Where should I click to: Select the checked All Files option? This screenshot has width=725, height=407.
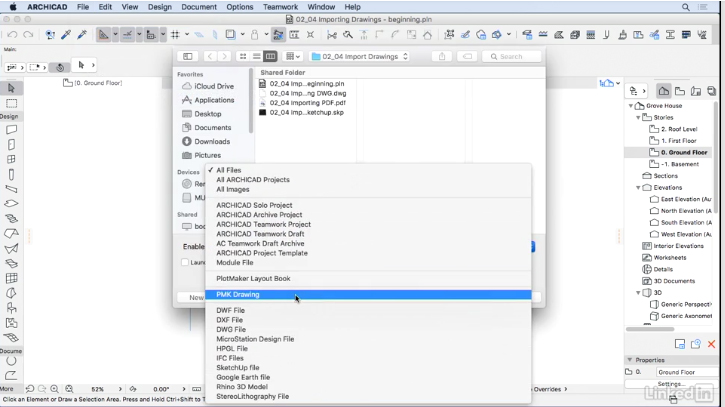tap(369, 170)
